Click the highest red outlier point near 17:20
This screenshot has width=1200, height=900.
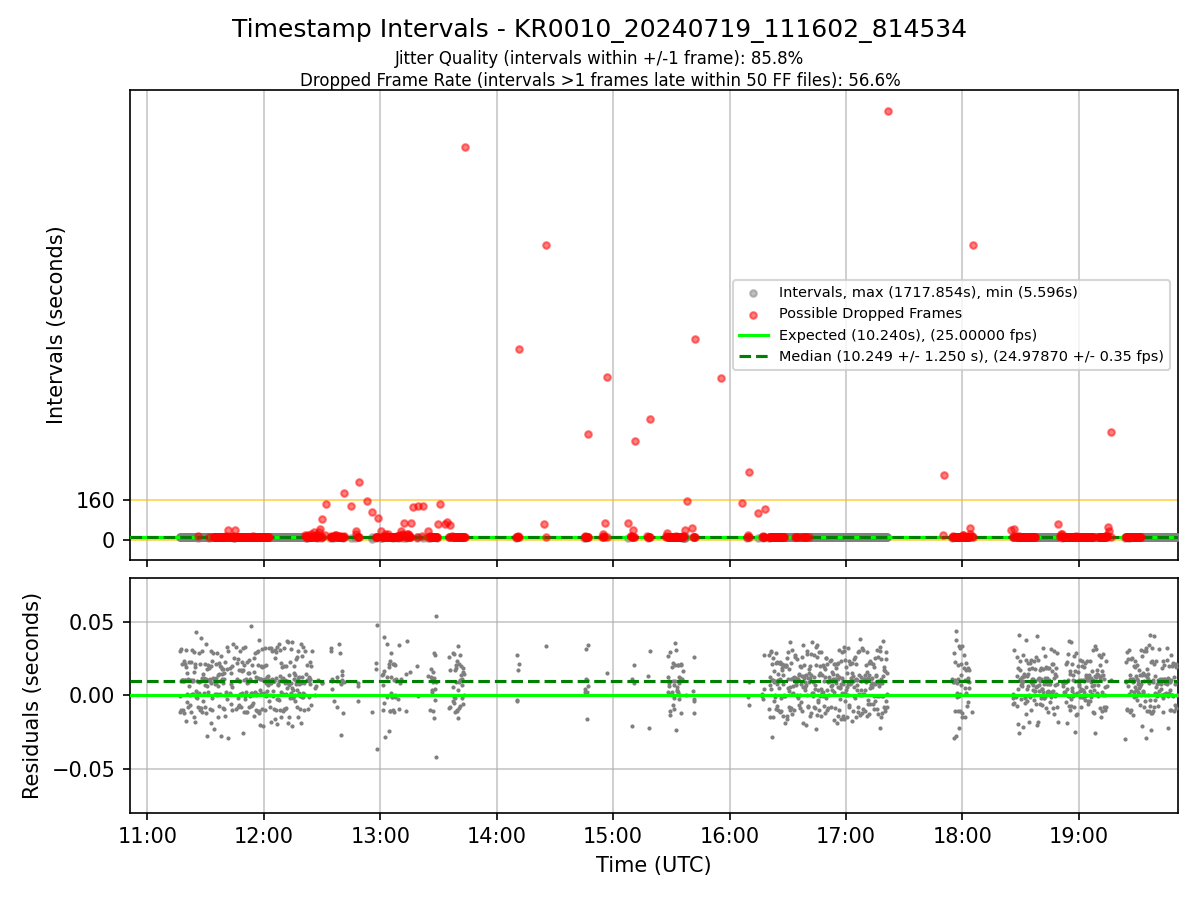click(888, 111)
